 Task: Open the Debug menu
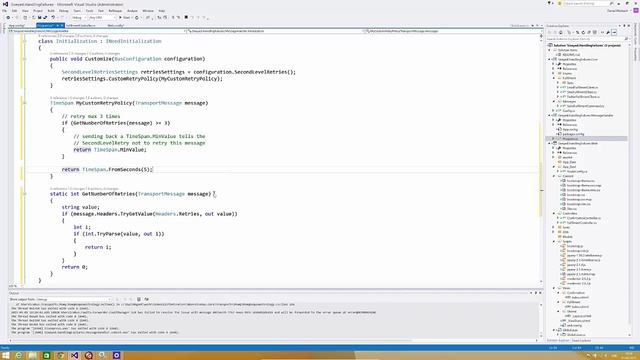point(63,11)
